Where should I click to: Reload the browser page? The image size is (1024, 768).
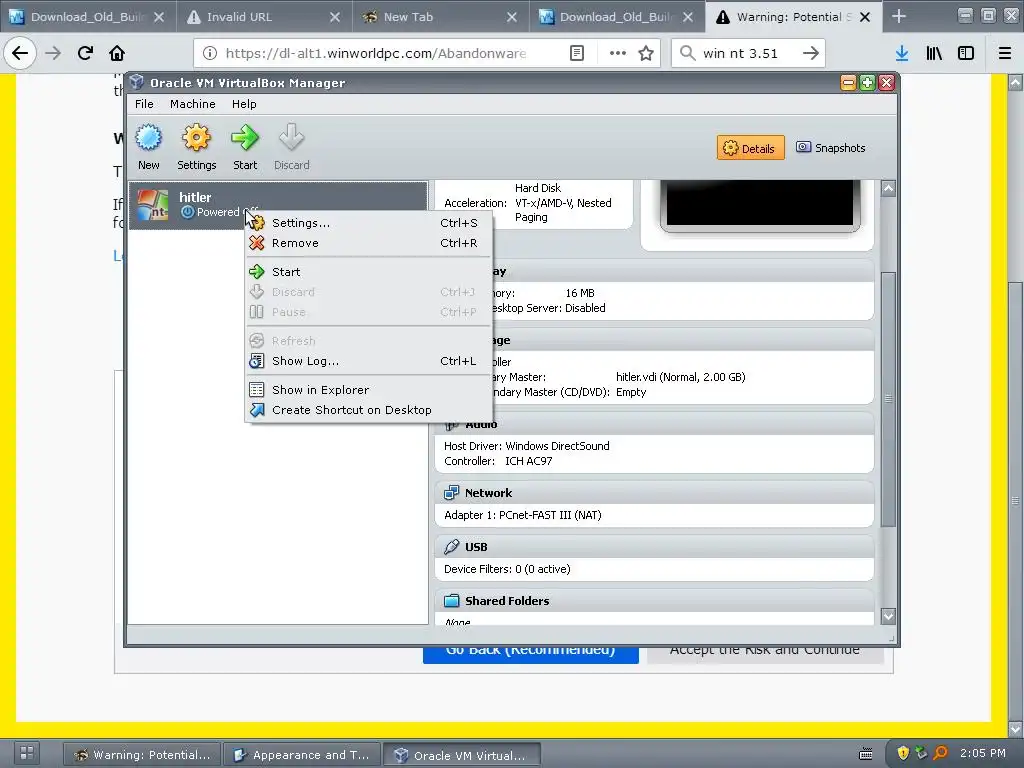(x=85, y=53)
